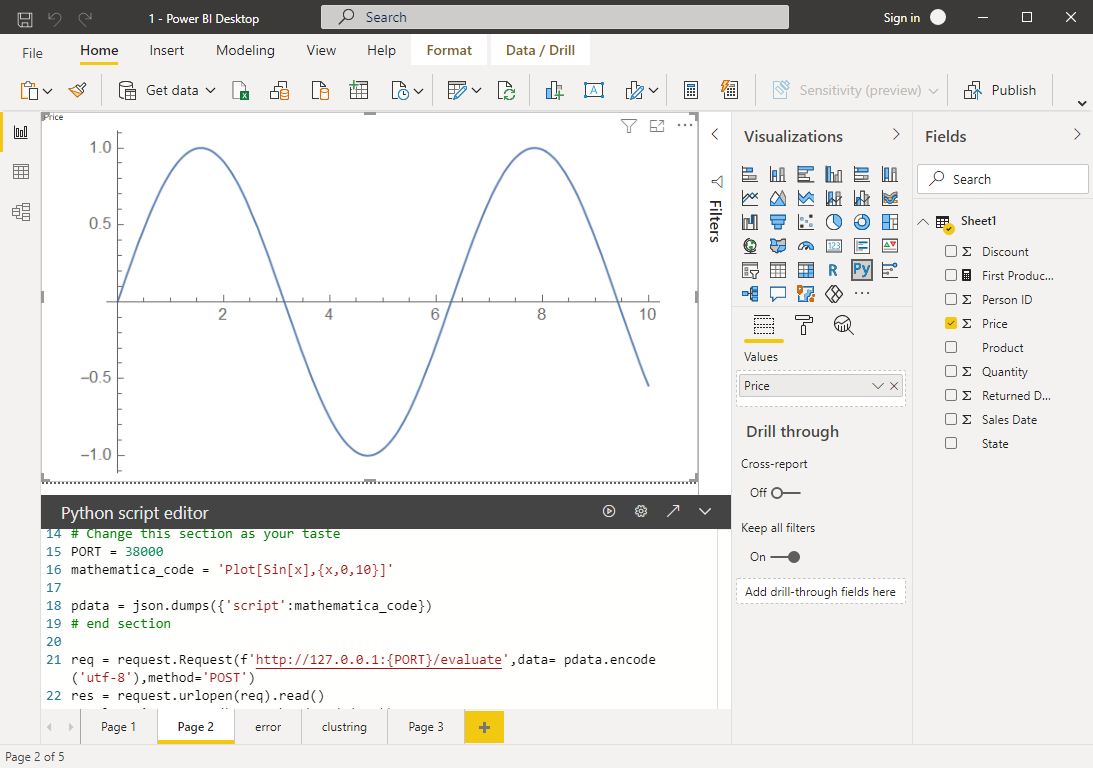
Task: Select the R script visual icon
Action: (833, 270)
